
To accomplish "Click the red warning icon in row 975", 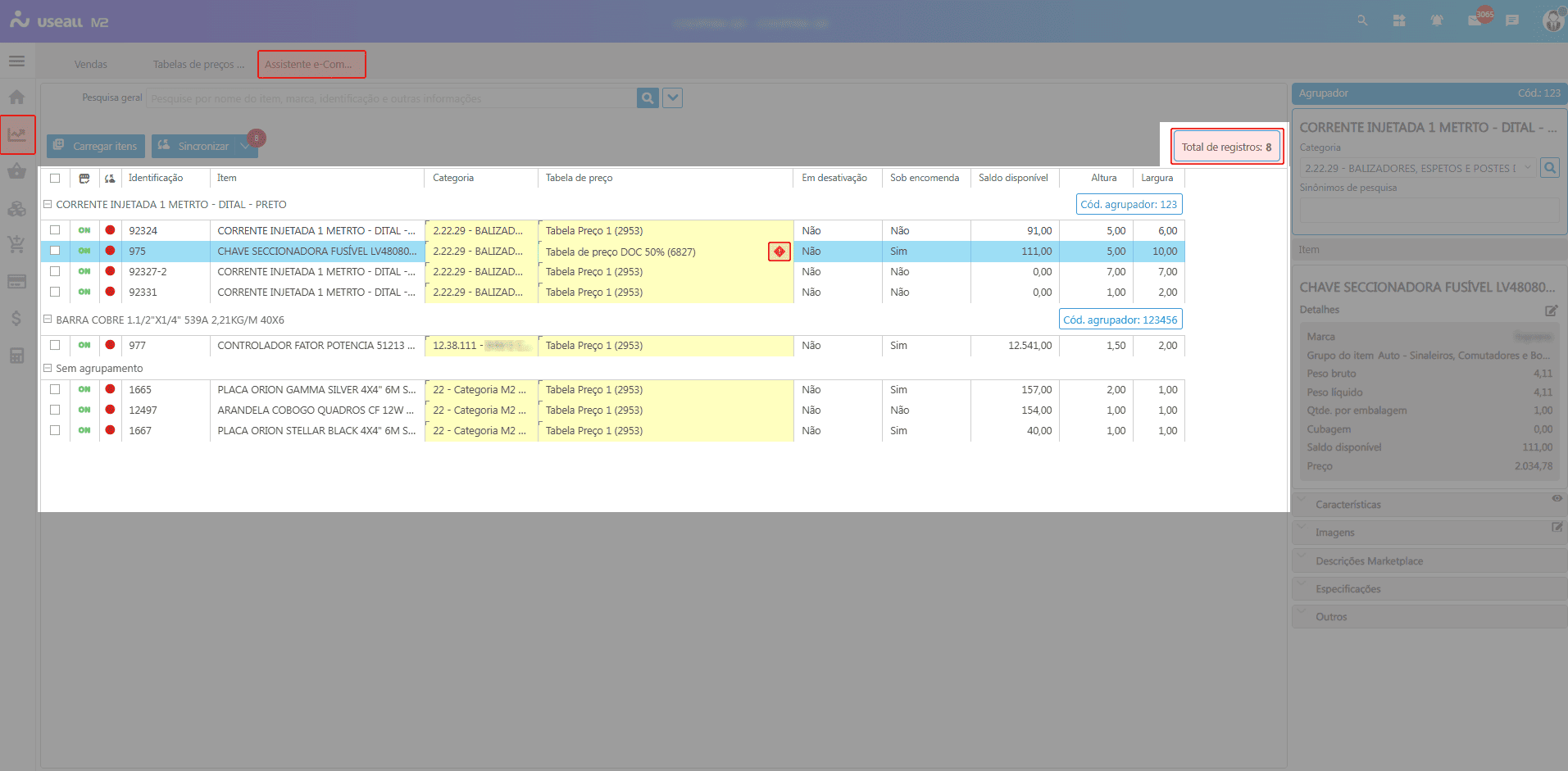I will click(x=779, y=252).
